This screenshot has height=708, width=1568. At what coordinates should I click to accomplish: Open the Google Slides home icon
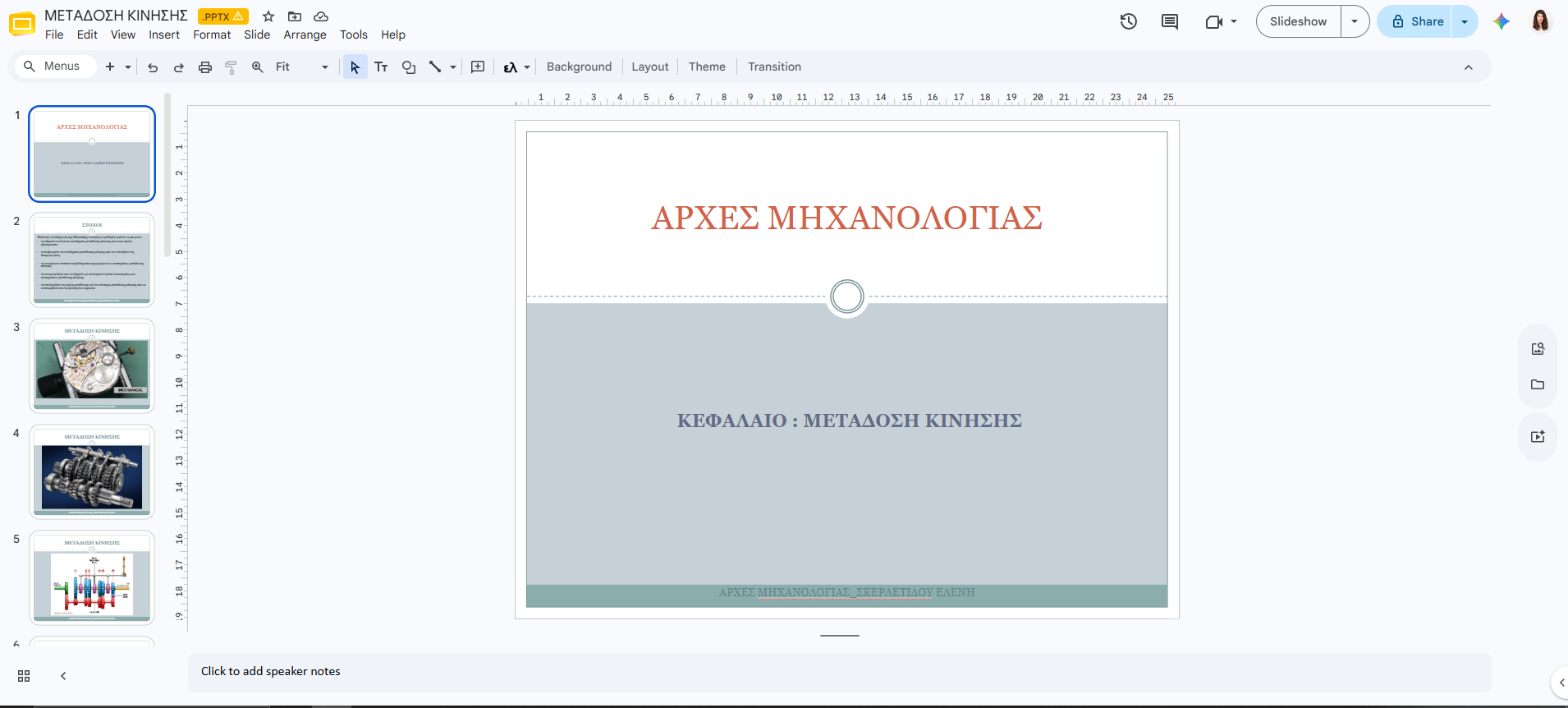(x=22, y=24)
